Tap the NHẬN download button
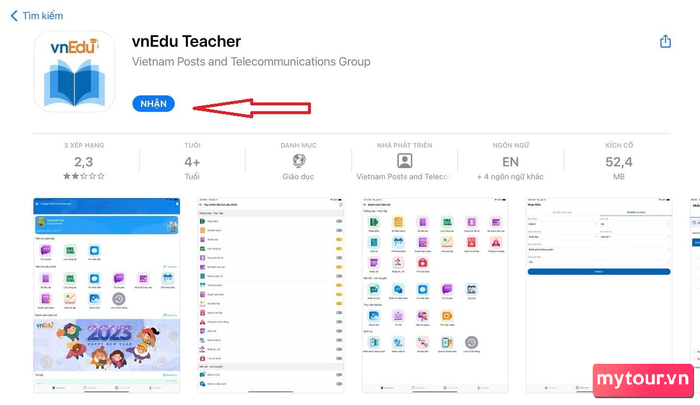700x405 pixels. [x=153, y=104]
